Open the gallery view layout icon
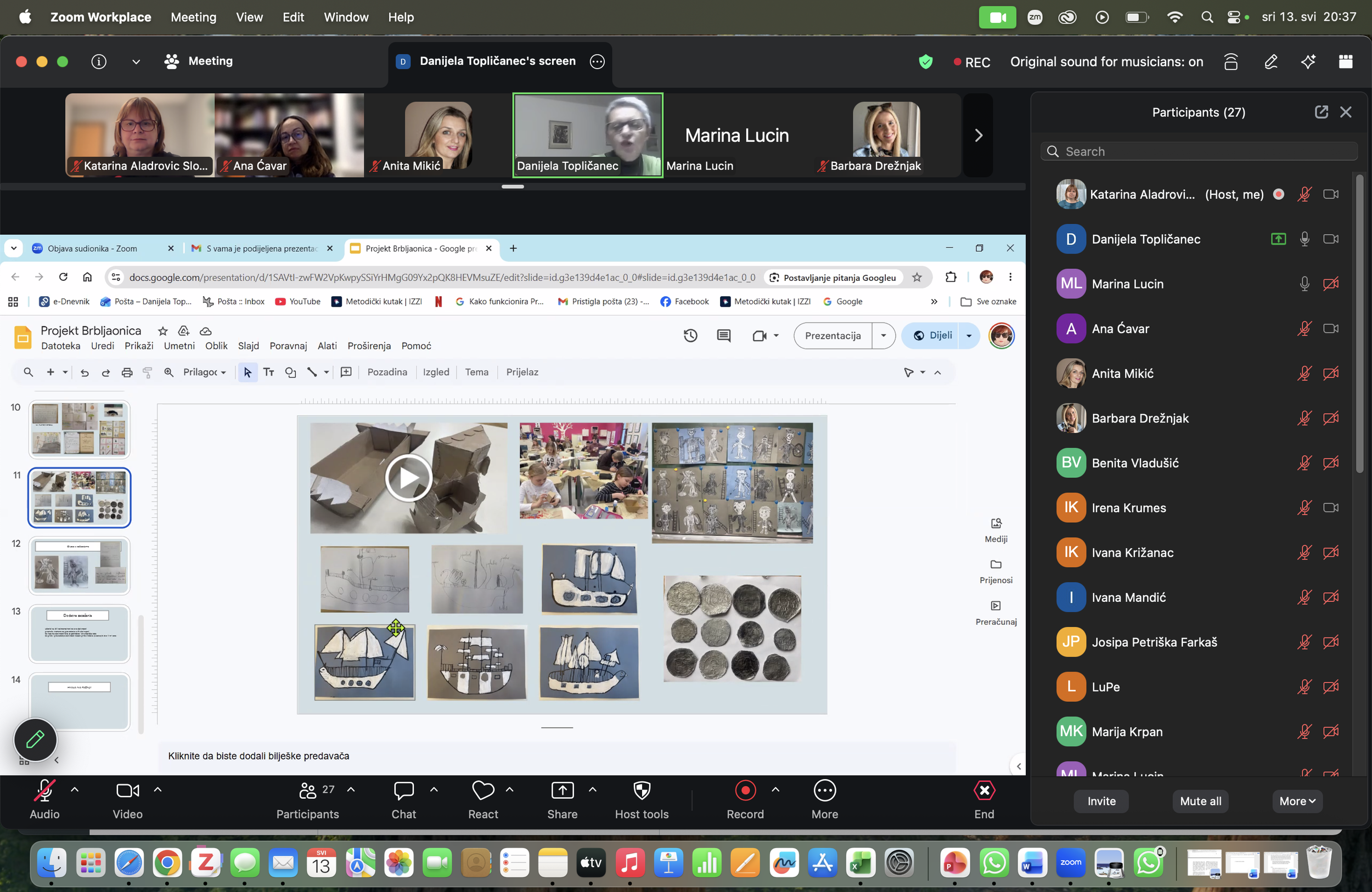The image size is (1372, 892). [x=1346, y=61]
